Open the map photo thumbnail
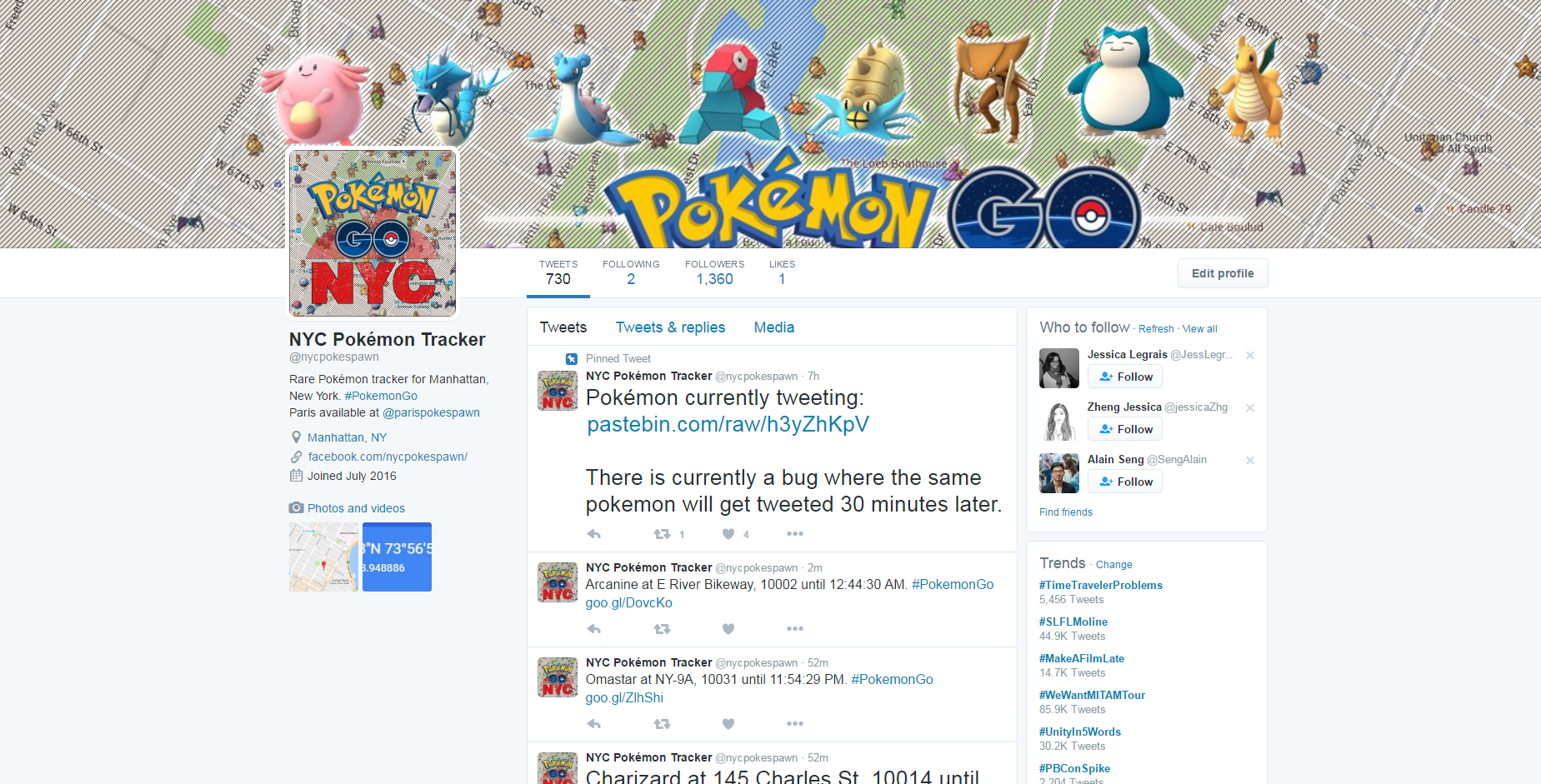 click(x=324, y=557)
